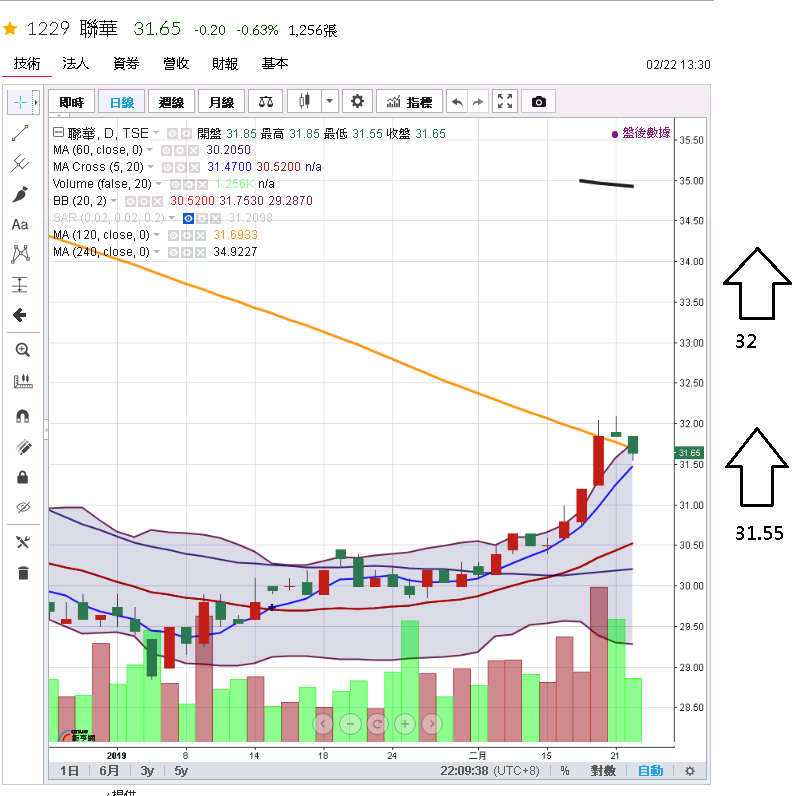810x796 pixels.
Task: Switch to the 基本 tab
Action: pos(274,64)
